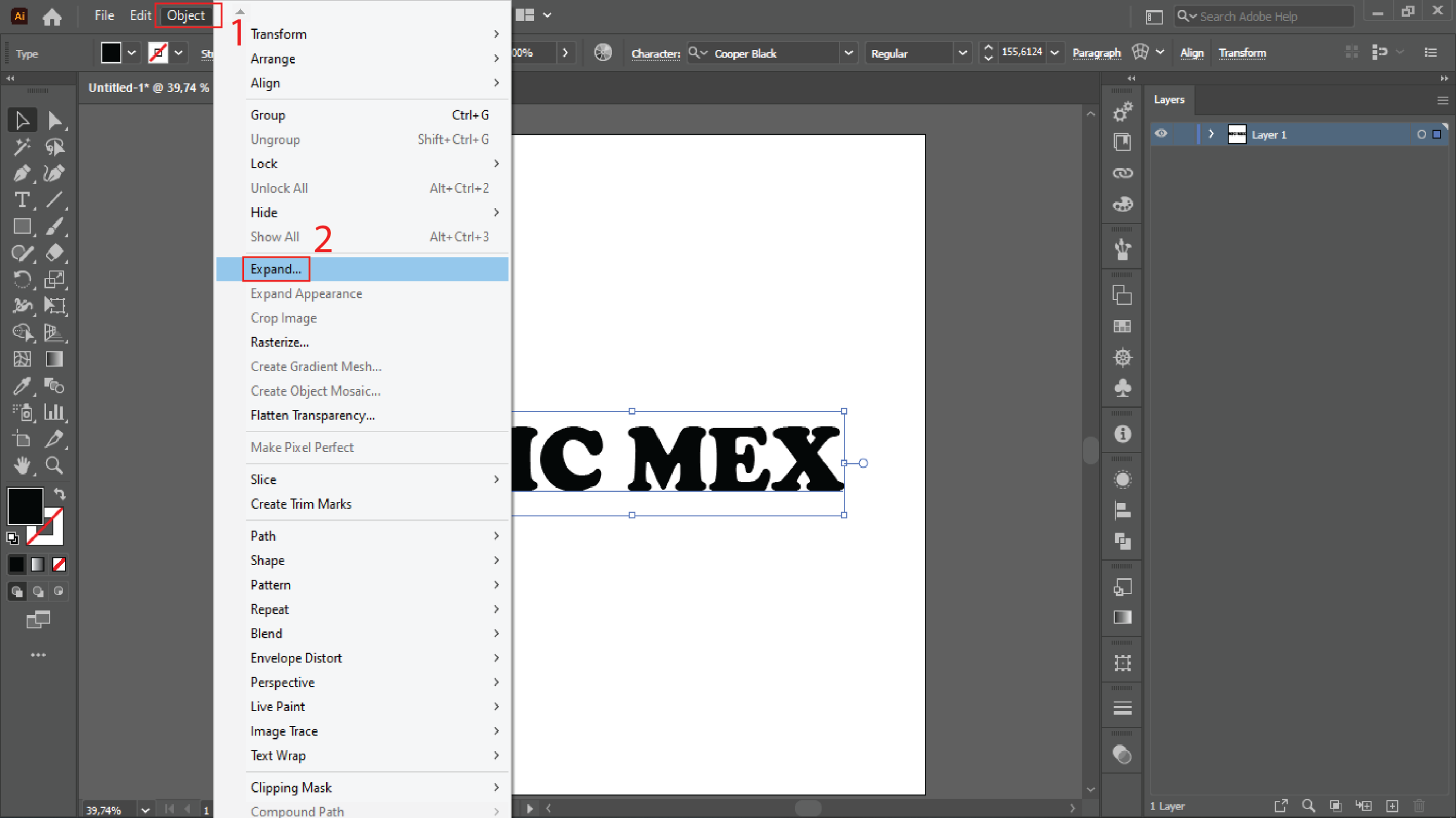
Task: Select the Type tool
Action: tap(22, 200)
